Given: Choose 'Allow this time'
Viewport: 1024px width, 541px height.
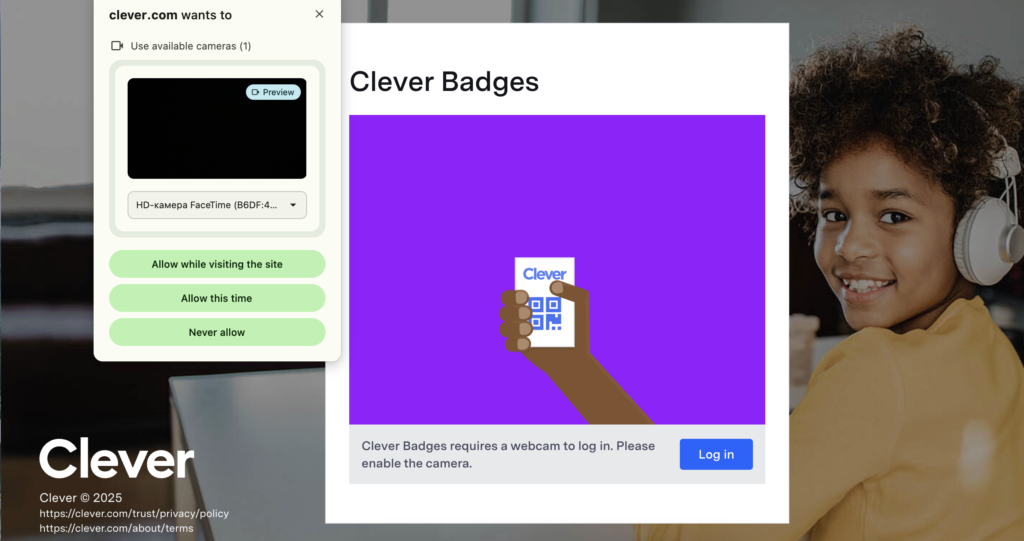Looking at the screenshot, I should point(217,298).
